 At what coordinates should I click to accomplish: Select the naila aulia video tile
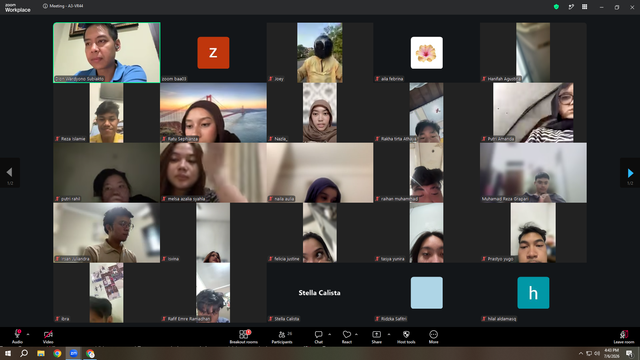(320, 173)
